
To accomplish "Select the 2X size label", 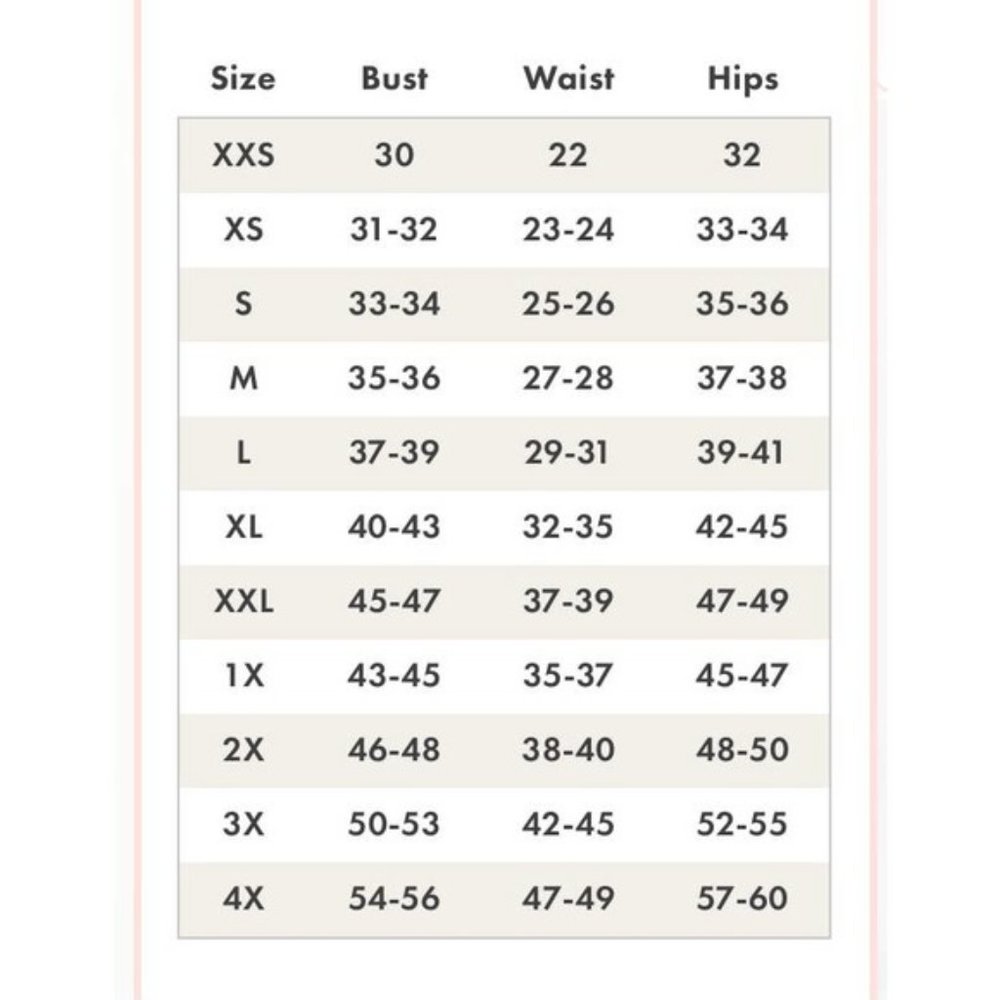I will pyautogui.click(x=243, y=750).
